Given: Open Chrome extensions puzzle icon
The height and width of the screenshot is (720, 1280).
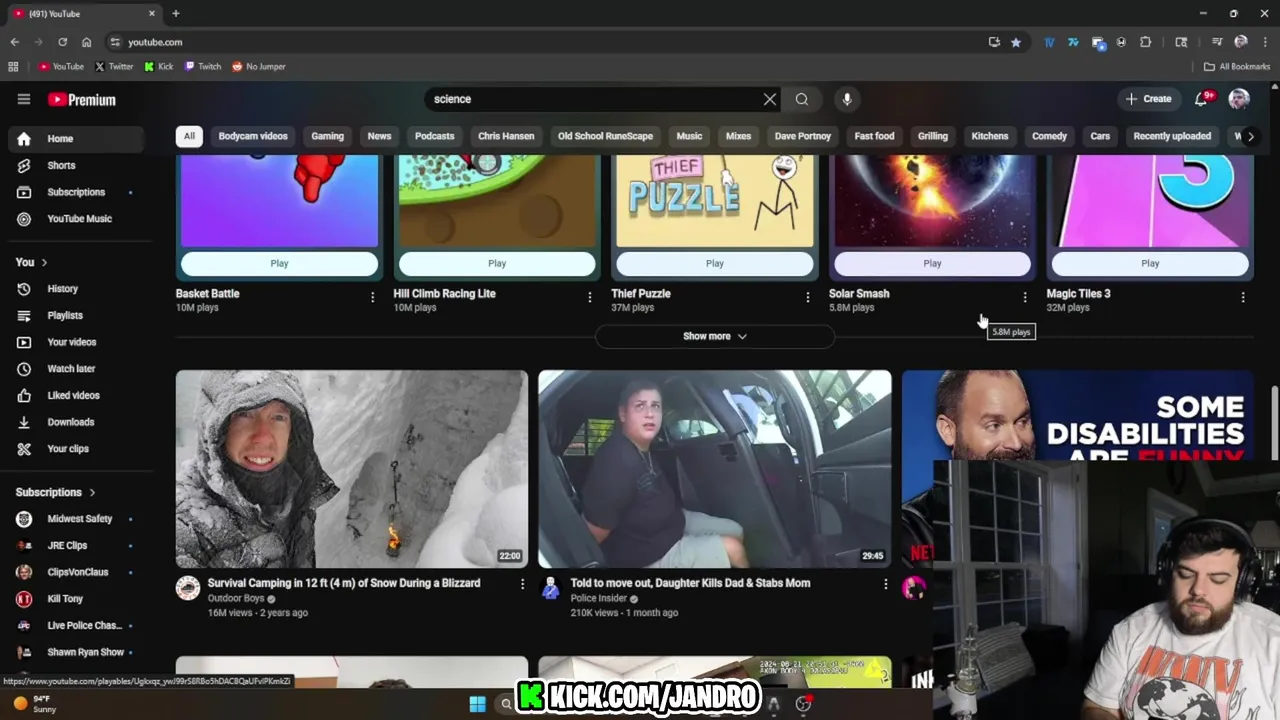Looking at the screenshot, I should pos(1146,42).
